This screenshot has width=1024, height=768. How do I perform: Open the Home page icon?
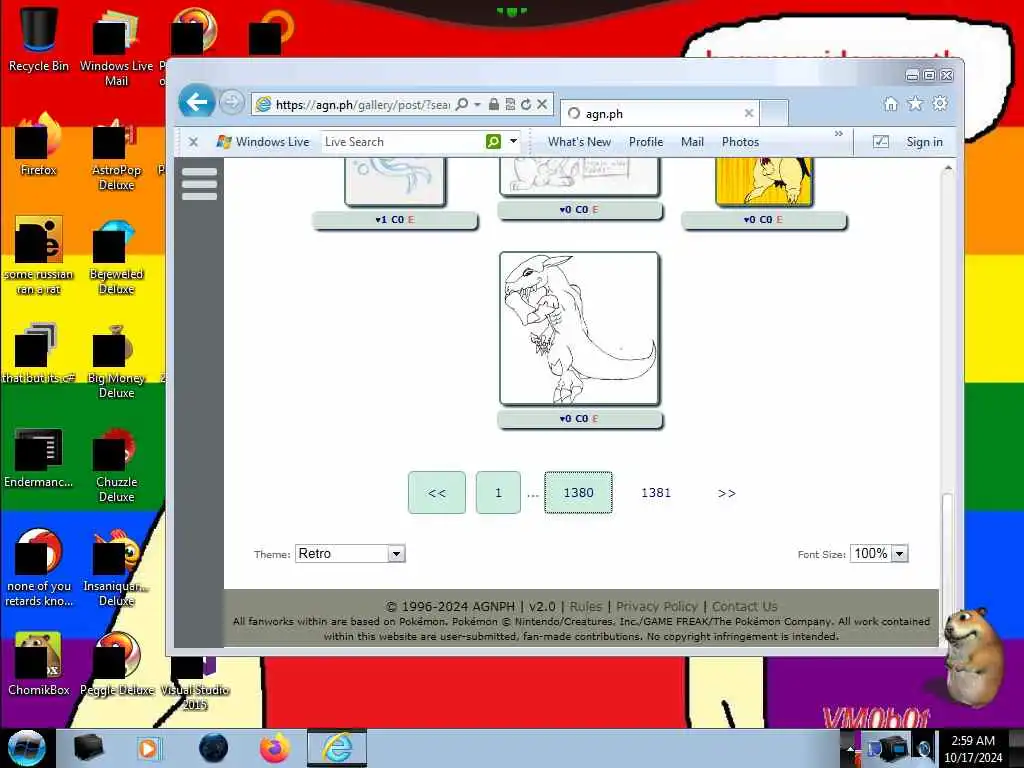point(890,103)
